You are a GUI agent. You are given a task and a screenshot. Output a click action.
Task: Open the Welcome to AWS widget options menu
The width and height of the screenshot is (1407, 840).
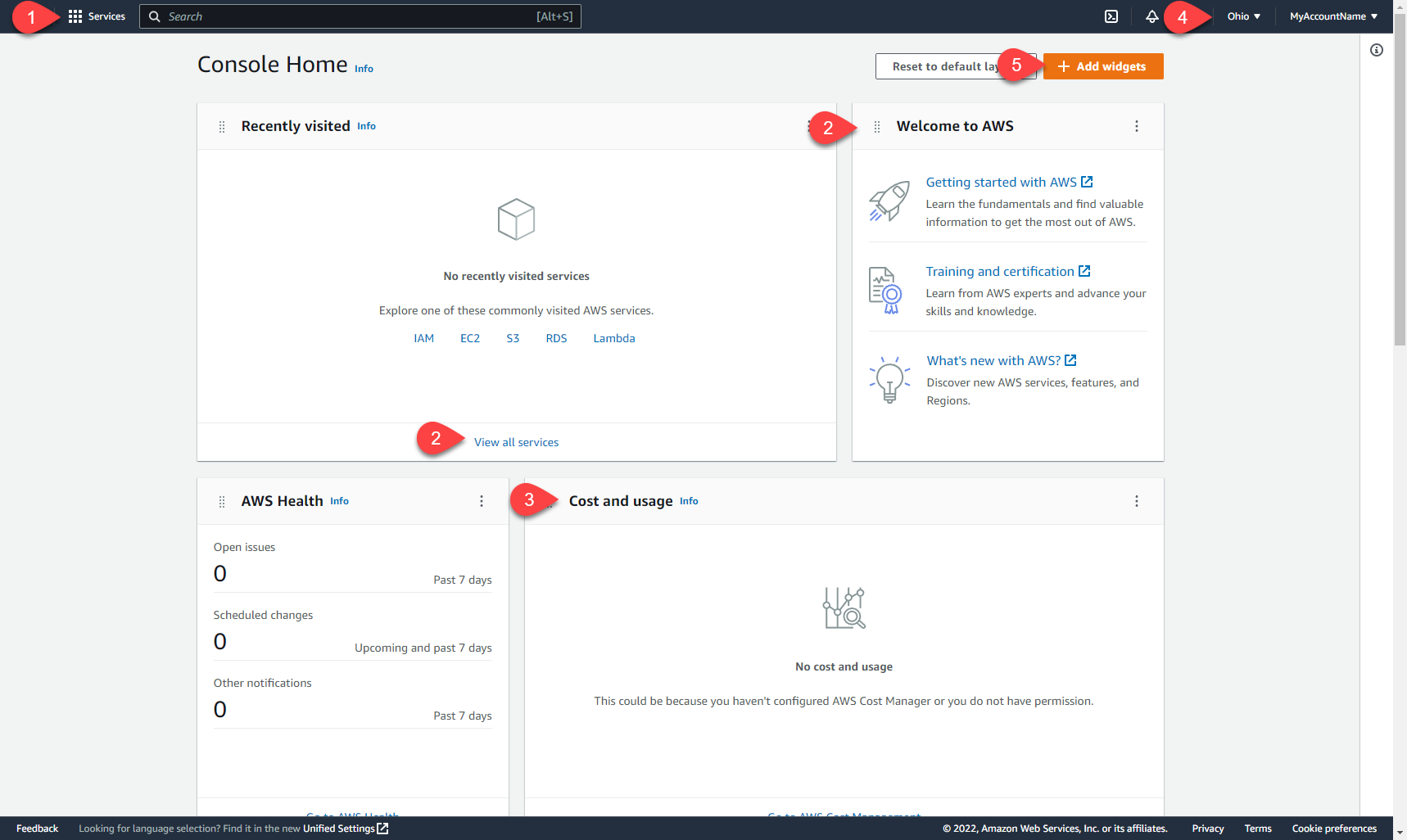tap(1136, 126)
